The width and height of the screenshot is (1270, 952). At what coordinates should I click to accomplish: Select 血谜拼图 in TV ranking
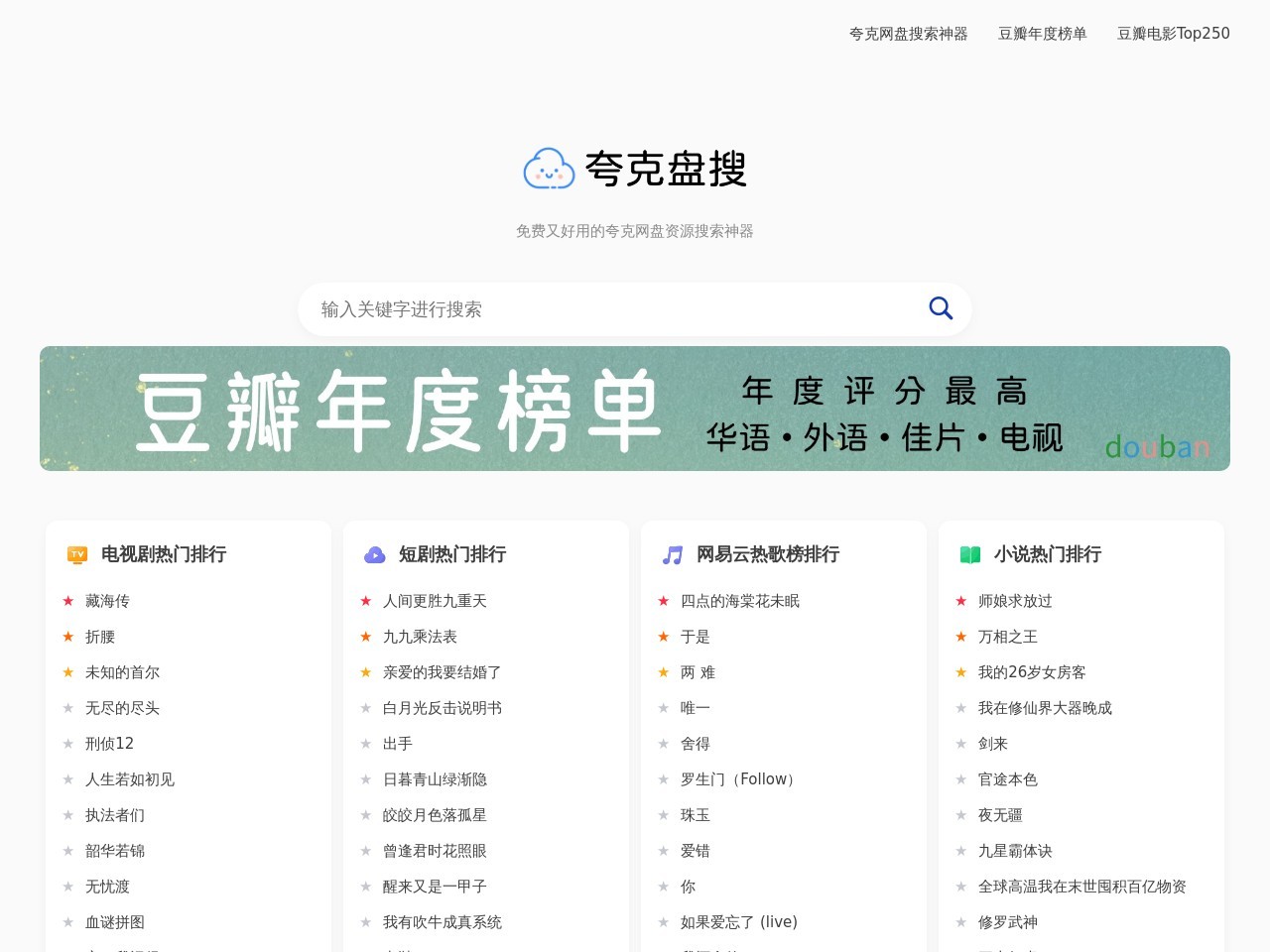(x=115, y=922)
